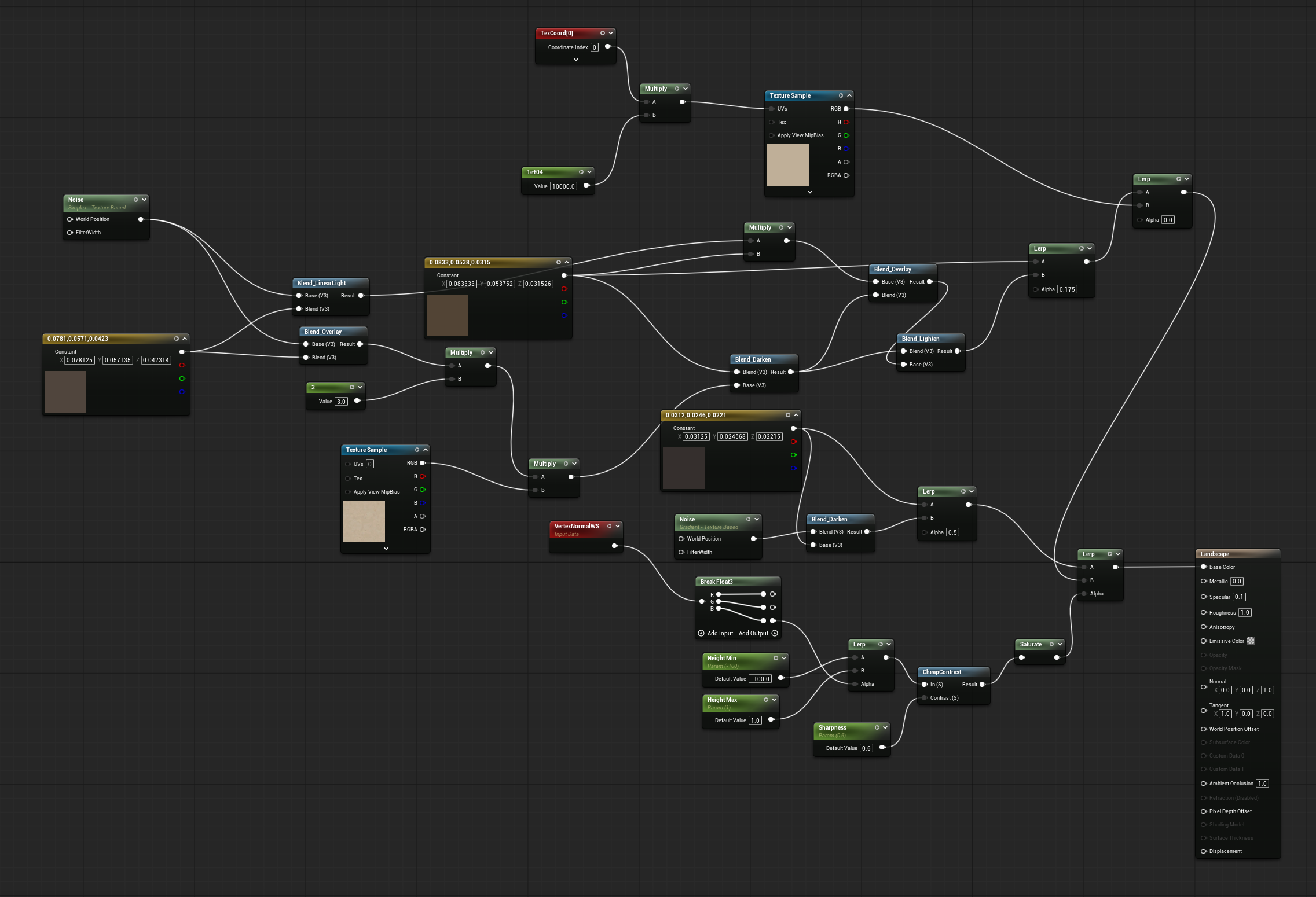Click the Add Input plus icon on Break Float3
This screenshot has height=897, width=1316.
click(701, 633)
